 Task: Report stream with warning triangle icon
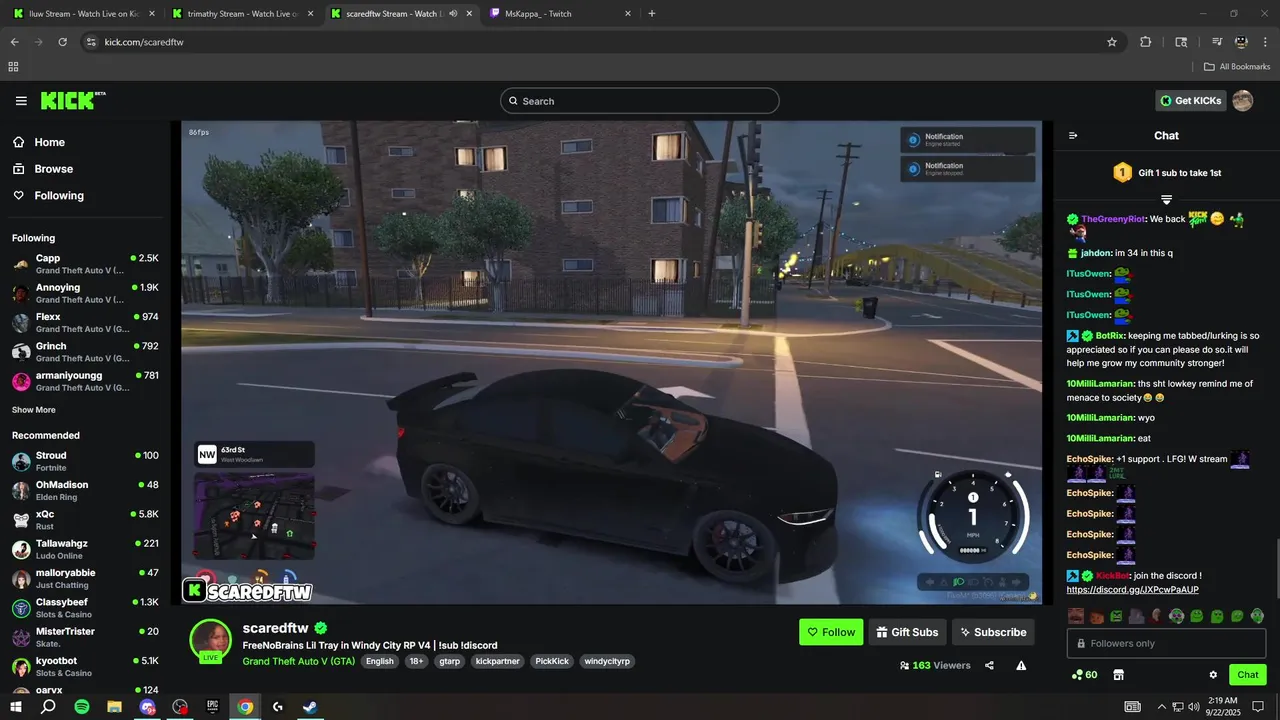pyautogui.click(x=1021, y=665)
